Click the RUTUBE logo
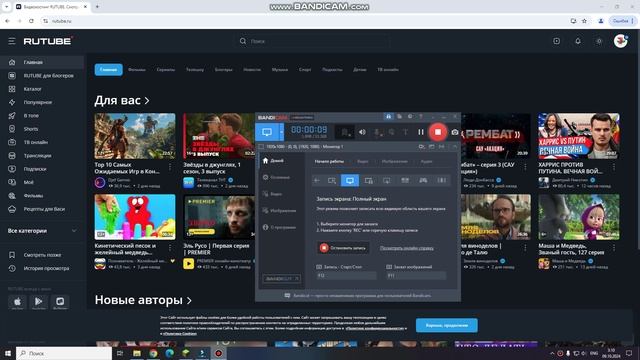Viewport: 640px width, 360px height. 48,41
